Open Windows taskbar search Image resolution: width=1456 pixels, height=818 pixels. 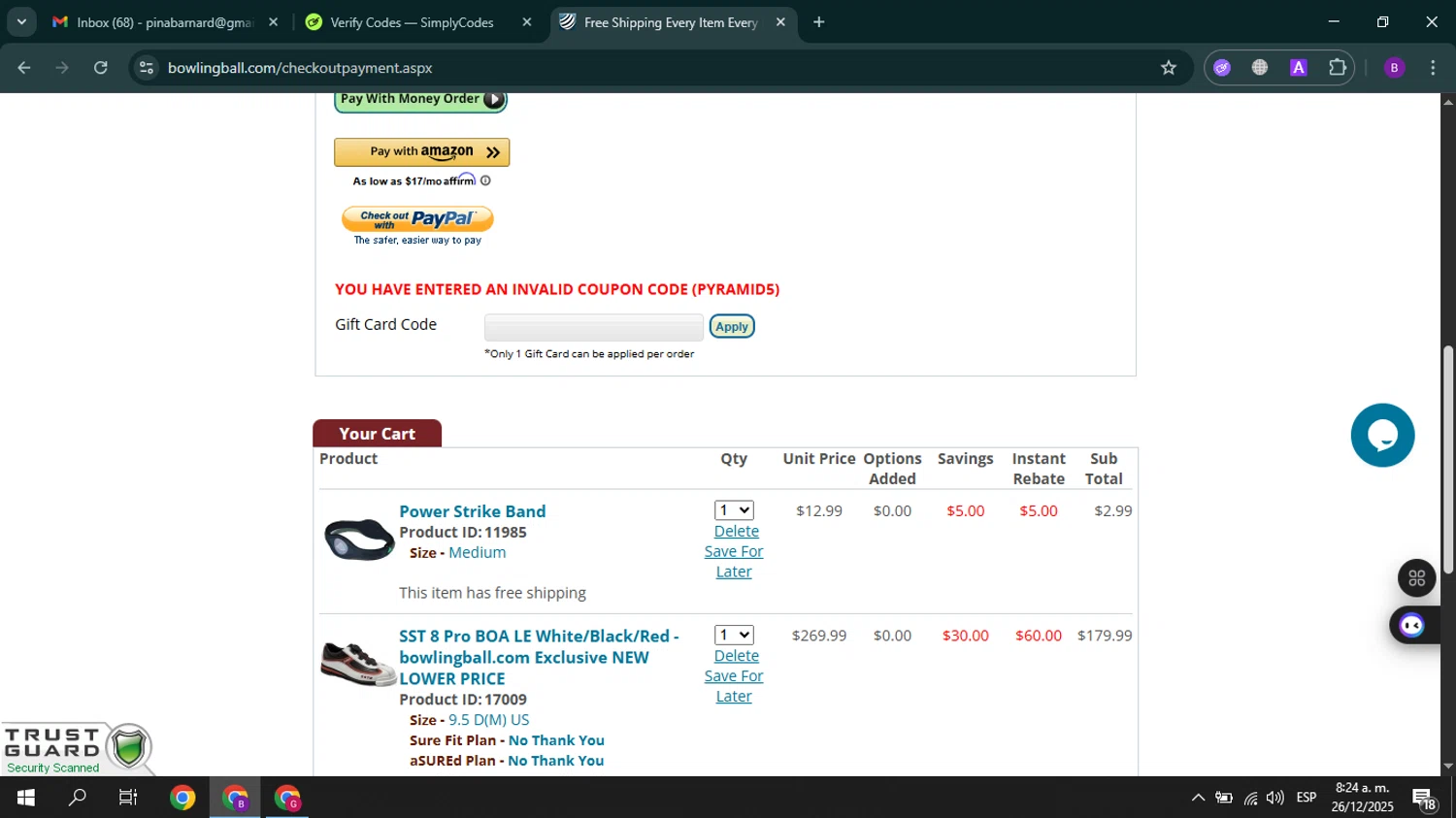click(77, 798)
